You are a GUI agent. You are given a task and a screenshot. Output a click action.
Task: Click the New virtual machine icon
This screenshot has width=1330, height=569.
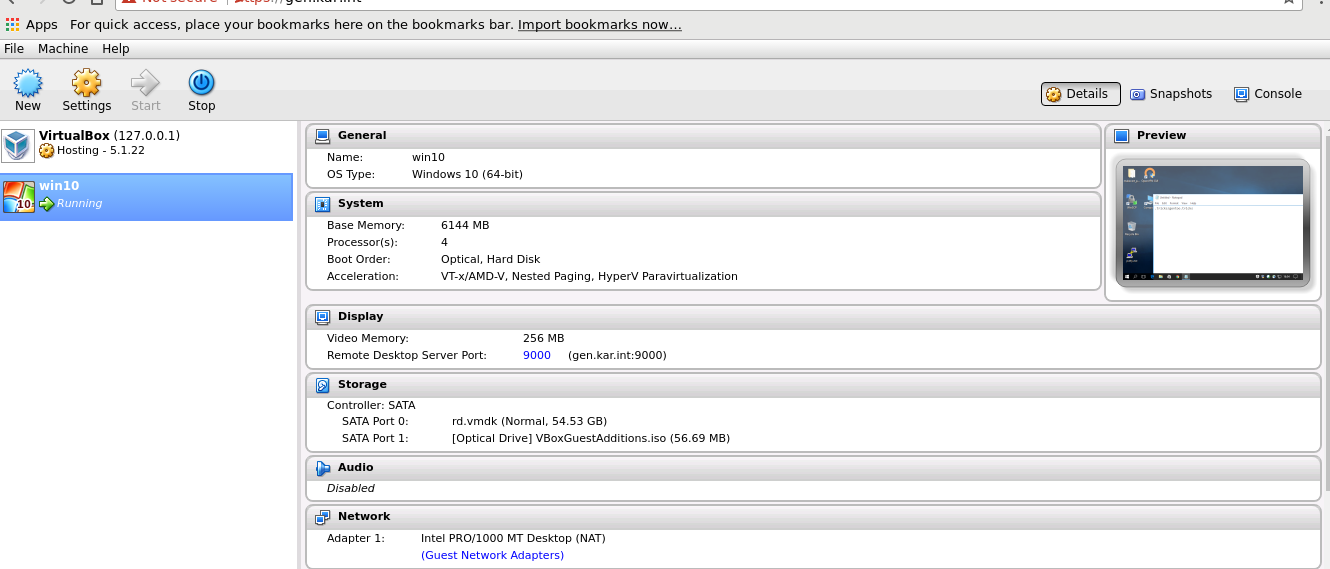pos(28,82)
